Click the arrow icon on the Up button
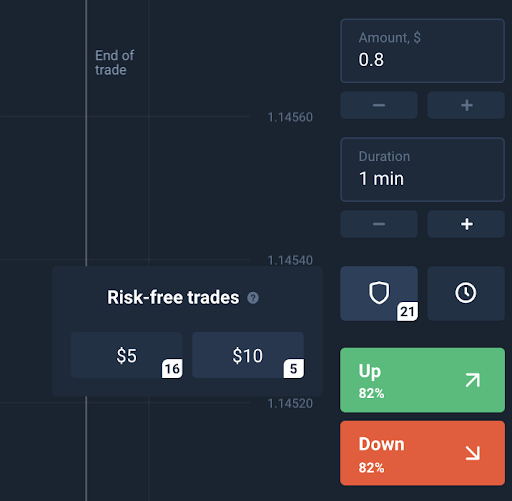Screen dimensions: 512x501 point(473,380)
